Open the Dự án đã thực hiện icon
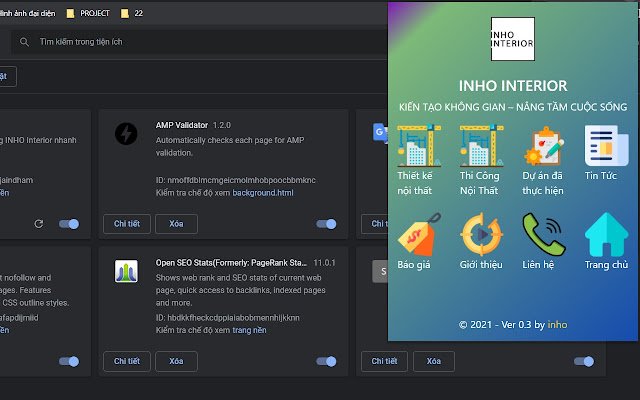Image resolution: width=640 pixels, height=400 pixels. tap(544, 146)
